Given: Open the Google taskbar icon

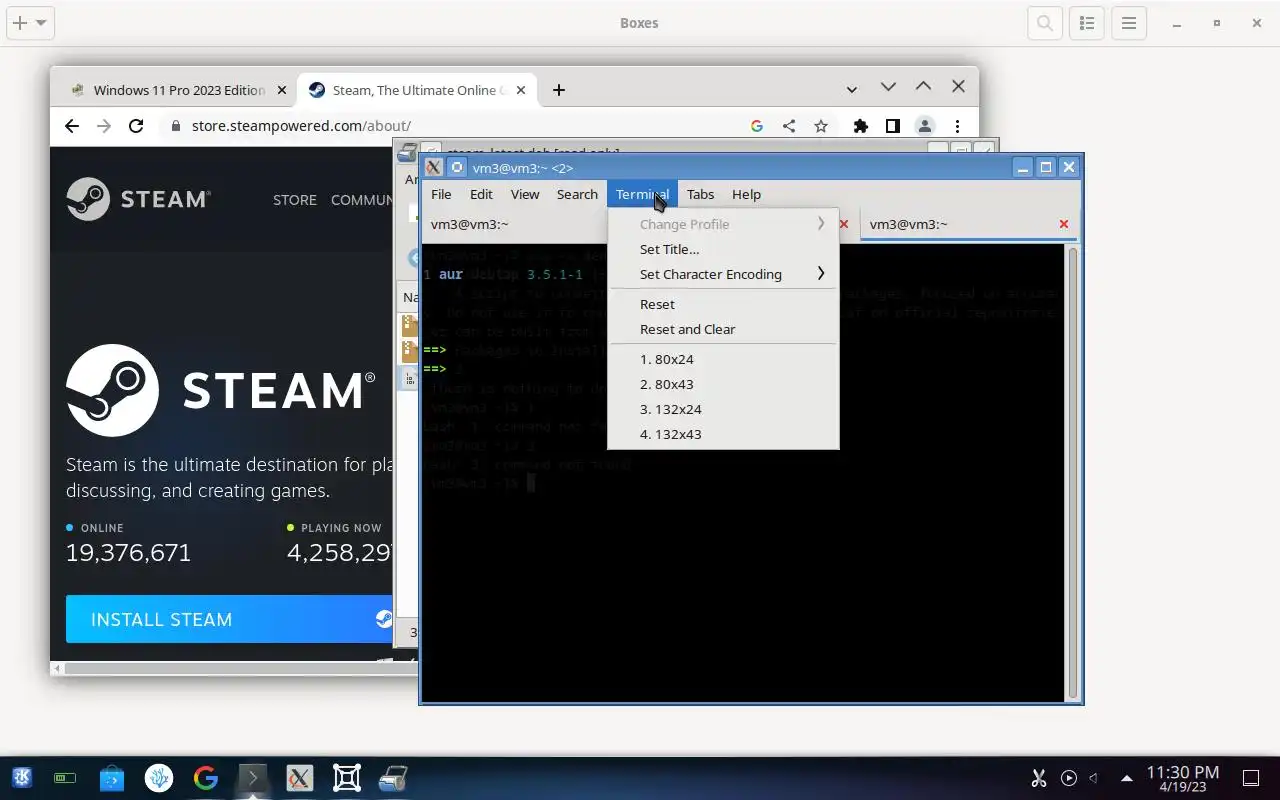Looking at the screenshot, I should point(206,778).
